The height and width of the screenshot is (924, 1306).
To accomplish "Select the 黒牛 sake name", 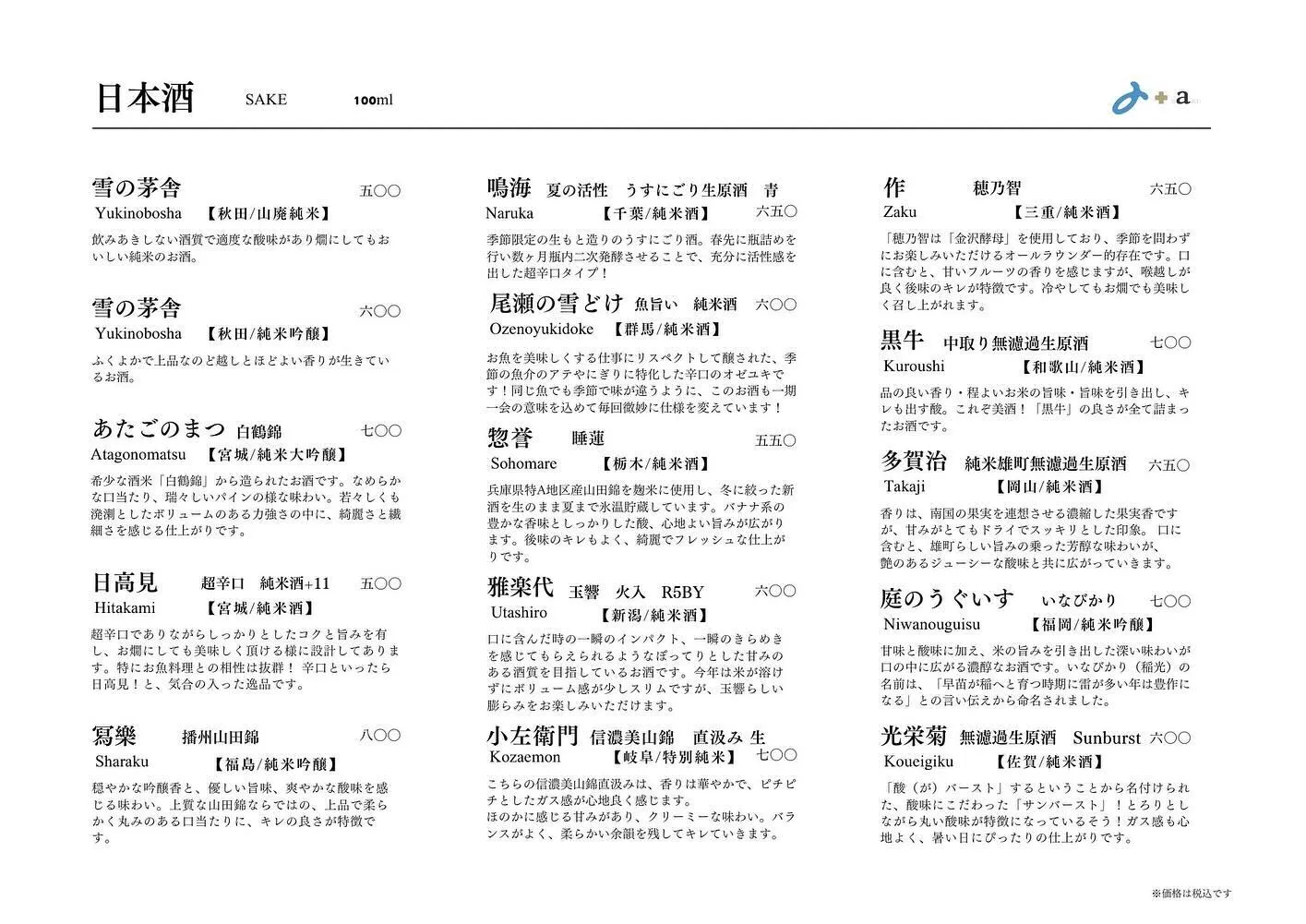I will tap(903, 340).
